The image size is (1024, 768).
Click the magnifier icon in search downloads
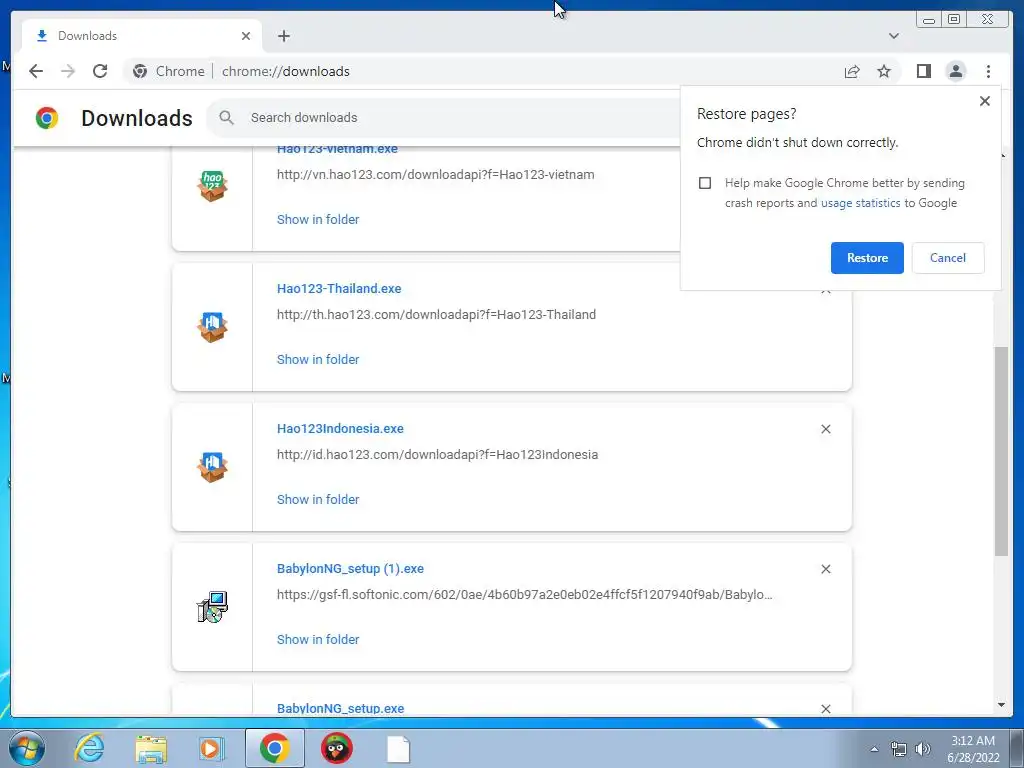(x=227, y=118)
